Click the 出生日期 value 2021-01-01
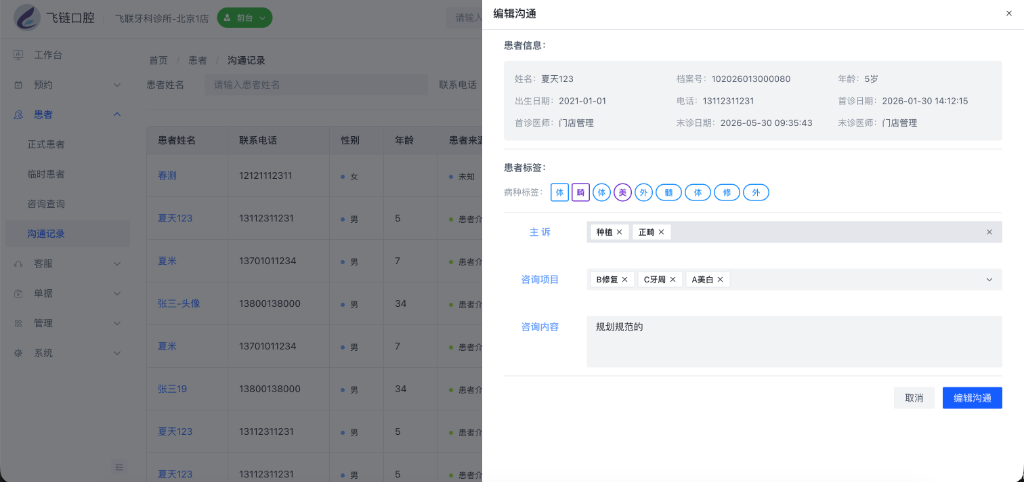Screen dimensions: 1024x482 click(583, 101)
